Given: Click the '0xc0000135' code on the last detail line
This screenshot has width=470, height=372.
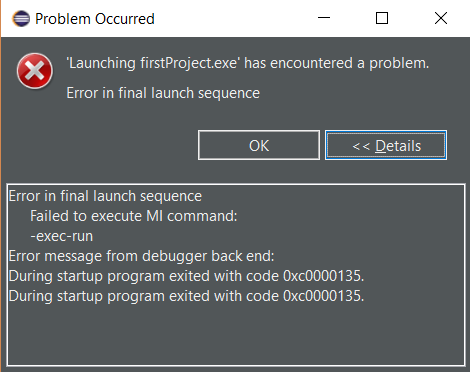Looking at the screenshot, I should pyautogui.click(x=323, y=296).
